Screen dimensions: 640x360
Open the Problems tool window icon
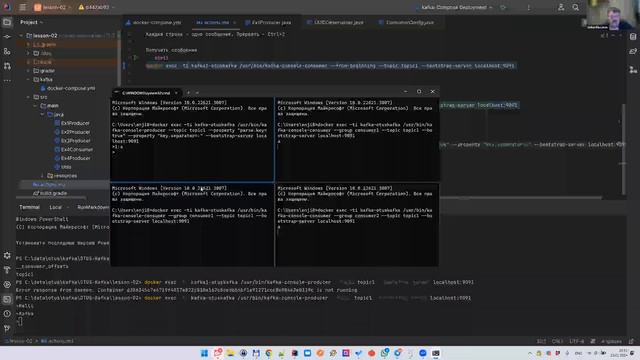coord(7,314)
